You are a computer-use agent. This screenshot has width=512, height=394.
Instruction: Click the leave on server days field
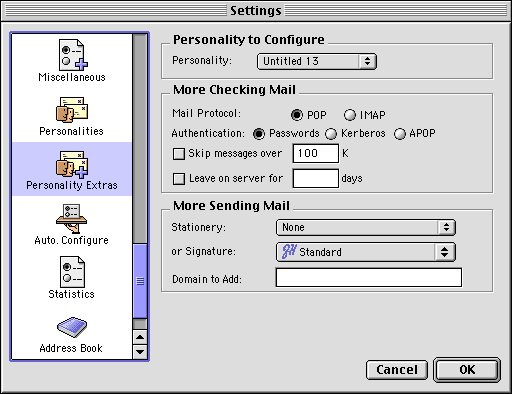click(316, 178)
